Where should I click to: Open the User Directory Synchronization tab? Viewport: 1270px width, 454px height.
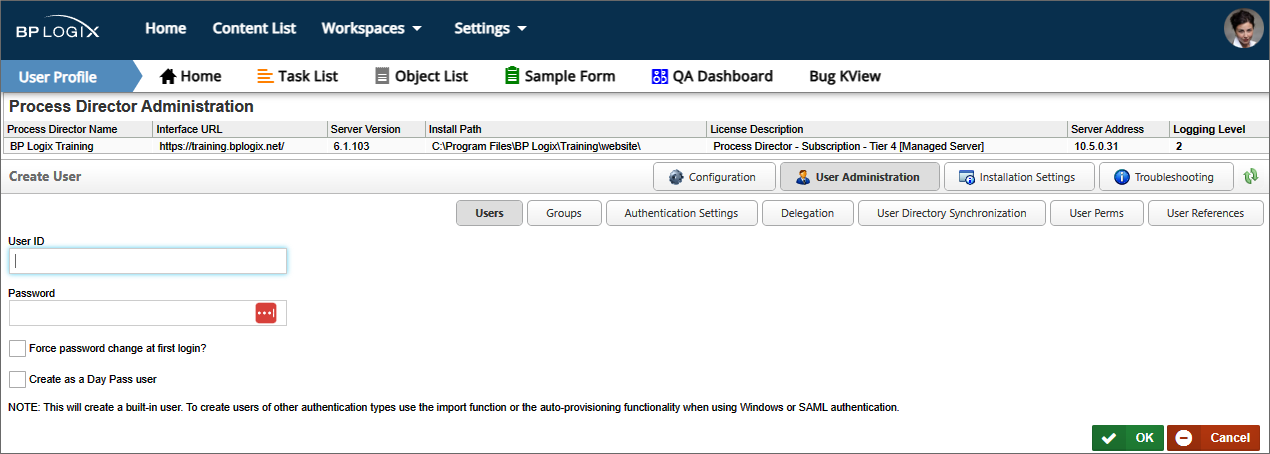(x=951, y=213)
